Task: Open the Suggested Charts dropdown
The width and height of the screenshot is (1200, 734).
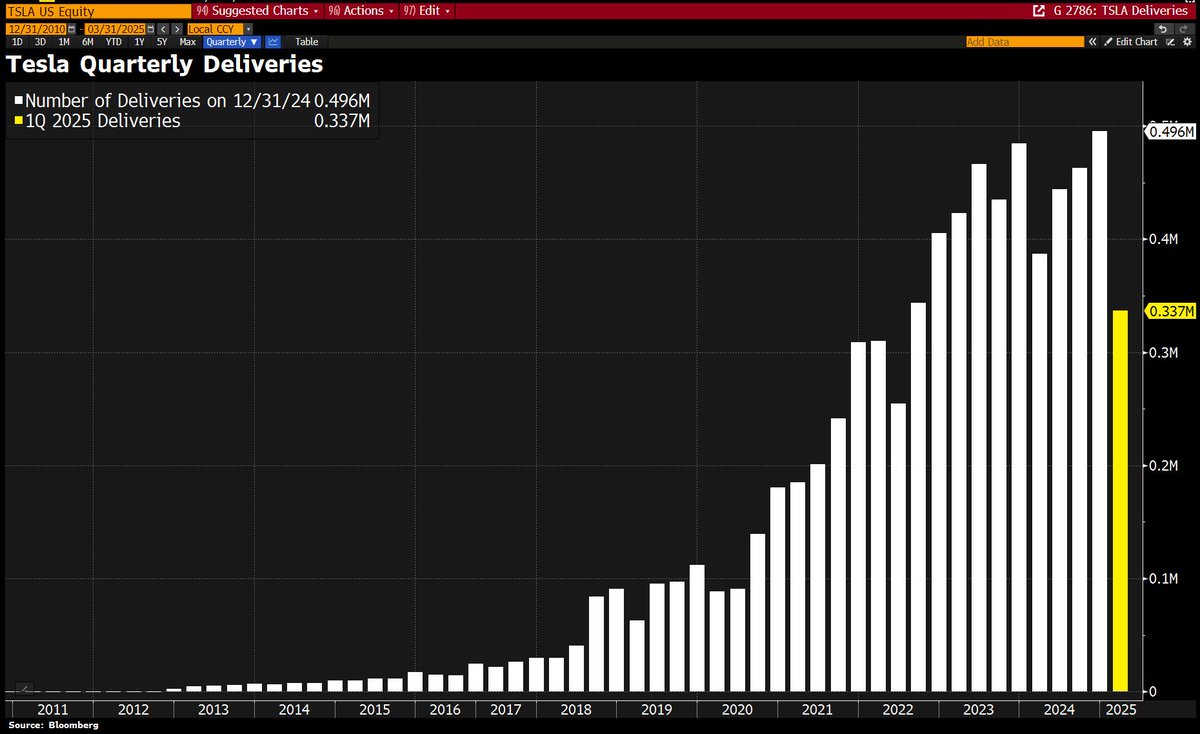Action: click(x=258, y=11)
